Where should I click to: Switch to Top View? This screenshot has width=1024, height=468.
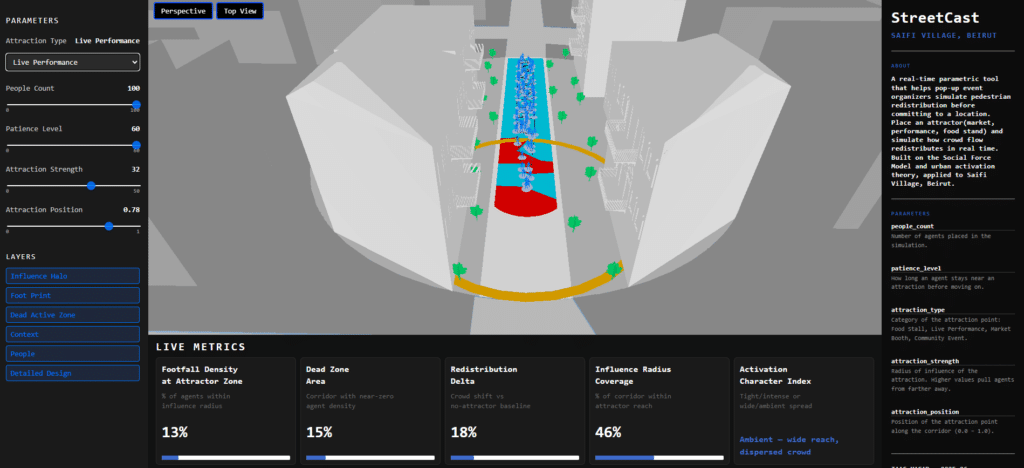tap(238, 11)
